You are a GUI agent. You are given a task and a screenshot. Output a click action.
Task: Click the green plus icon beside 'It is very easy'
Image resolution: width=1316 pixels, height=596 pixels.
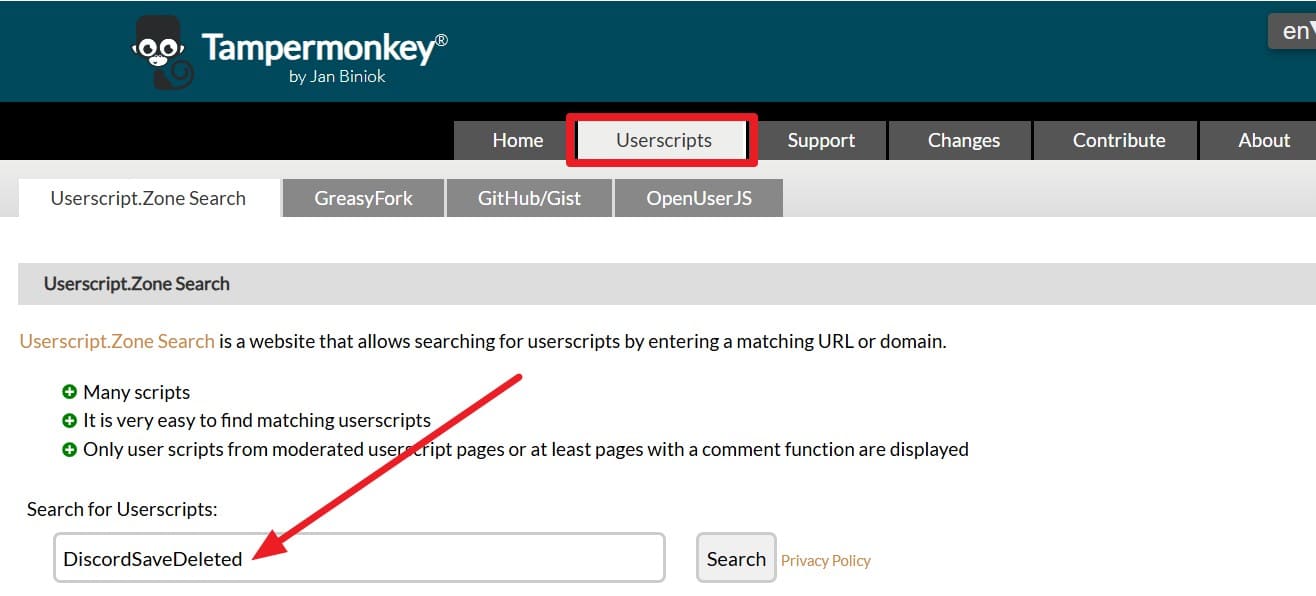(x=69, y=420)
